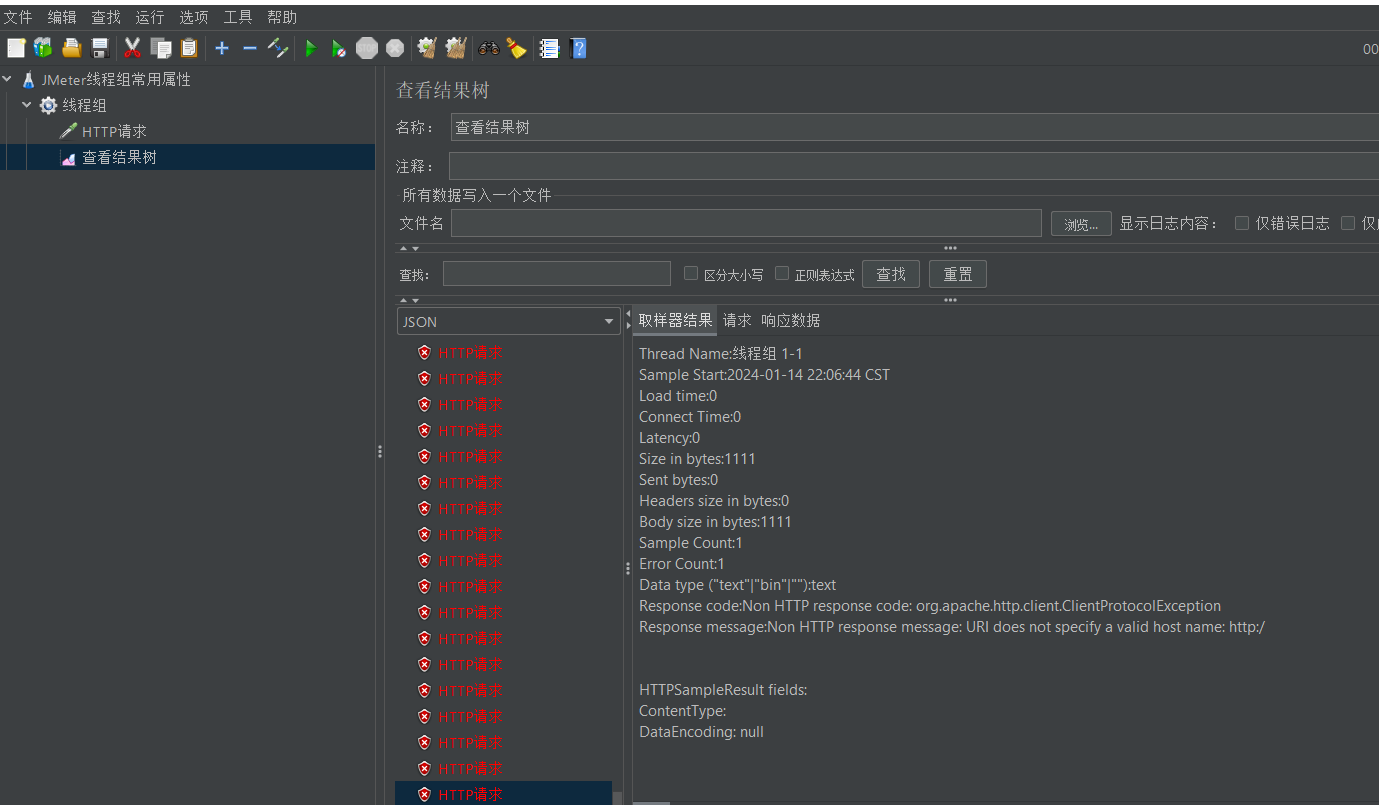The height and width of the screenshot is (805, 1379).
Task: Open the 编辑 menu
Action: pyautogui.click(x=62, y=17)
